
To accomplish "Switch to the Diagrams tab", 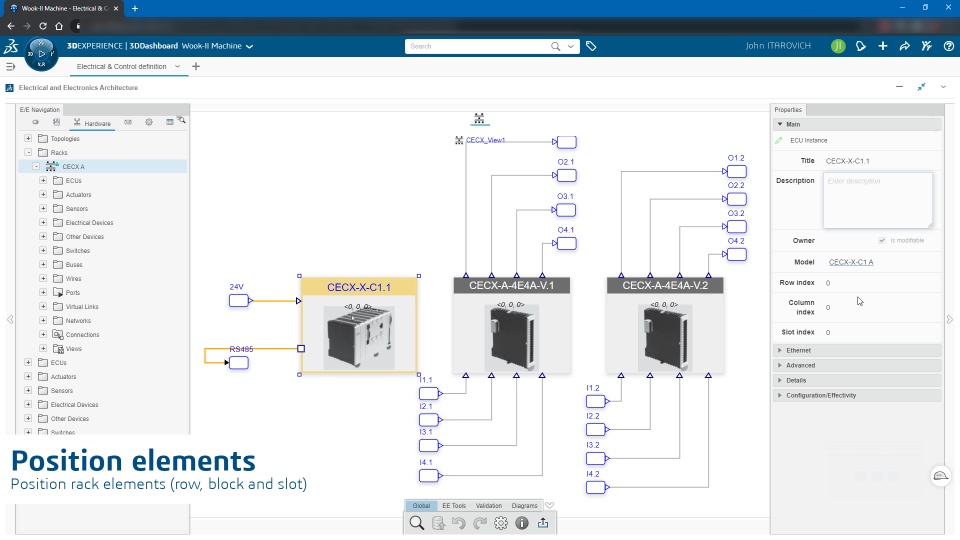I will (524, 506).
